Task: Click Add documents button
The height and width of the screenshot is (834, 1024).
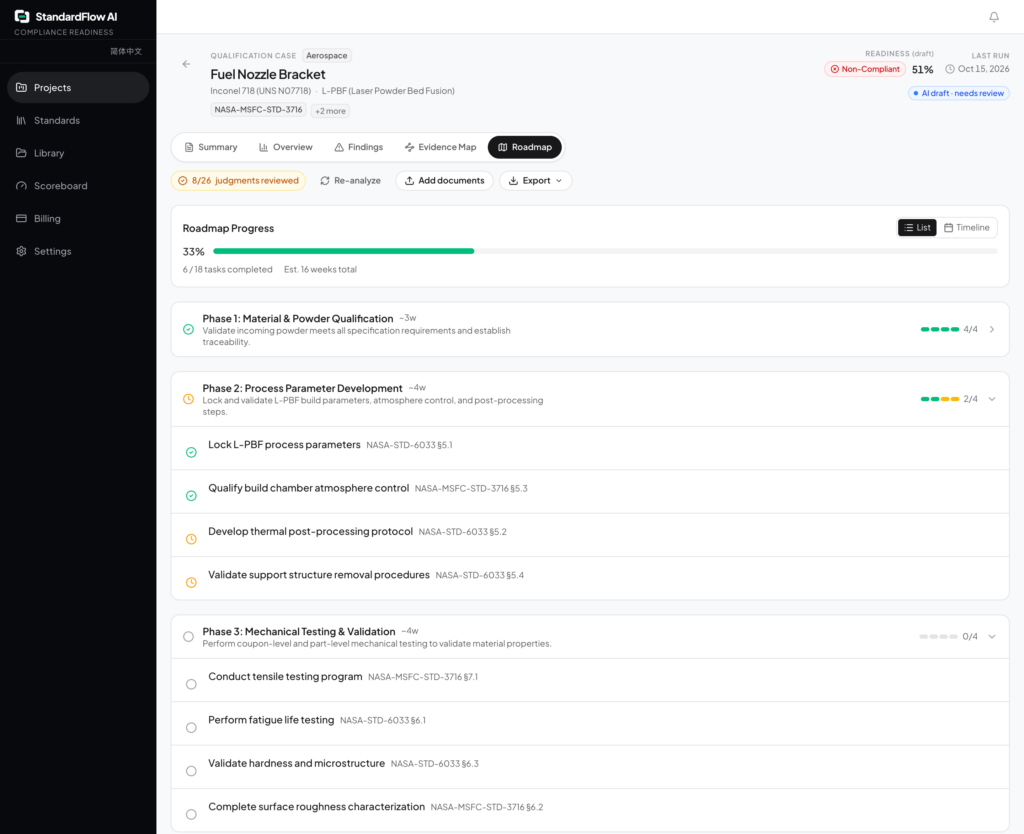Action: click(444, 180)
